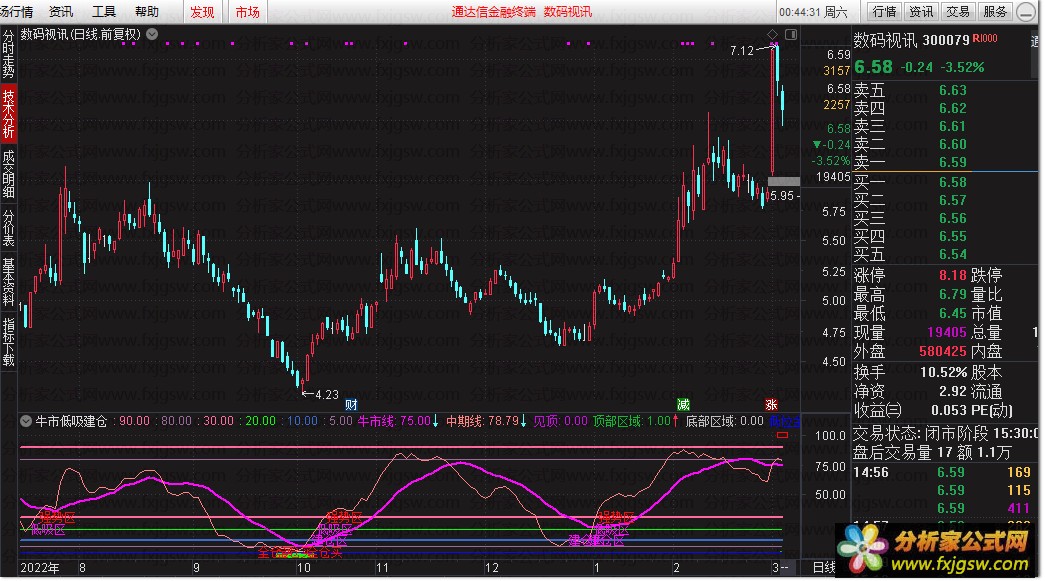Click the 外盘 value 580425
The image size is (1045, 581).
[x=942, y=350]
